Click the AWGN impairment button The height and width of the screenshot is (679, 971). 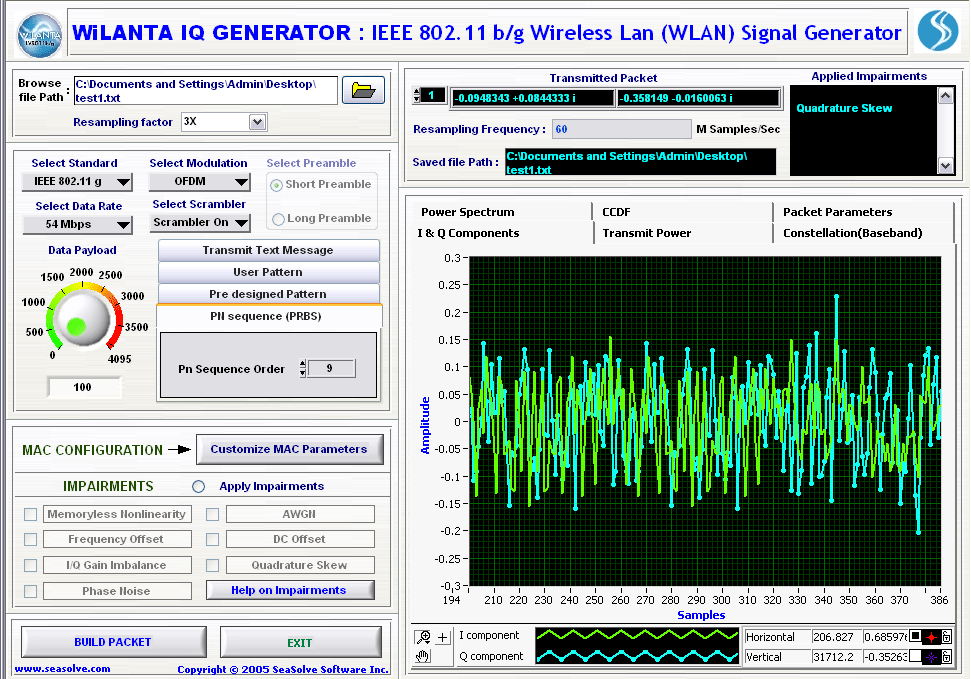pos(300,514)
